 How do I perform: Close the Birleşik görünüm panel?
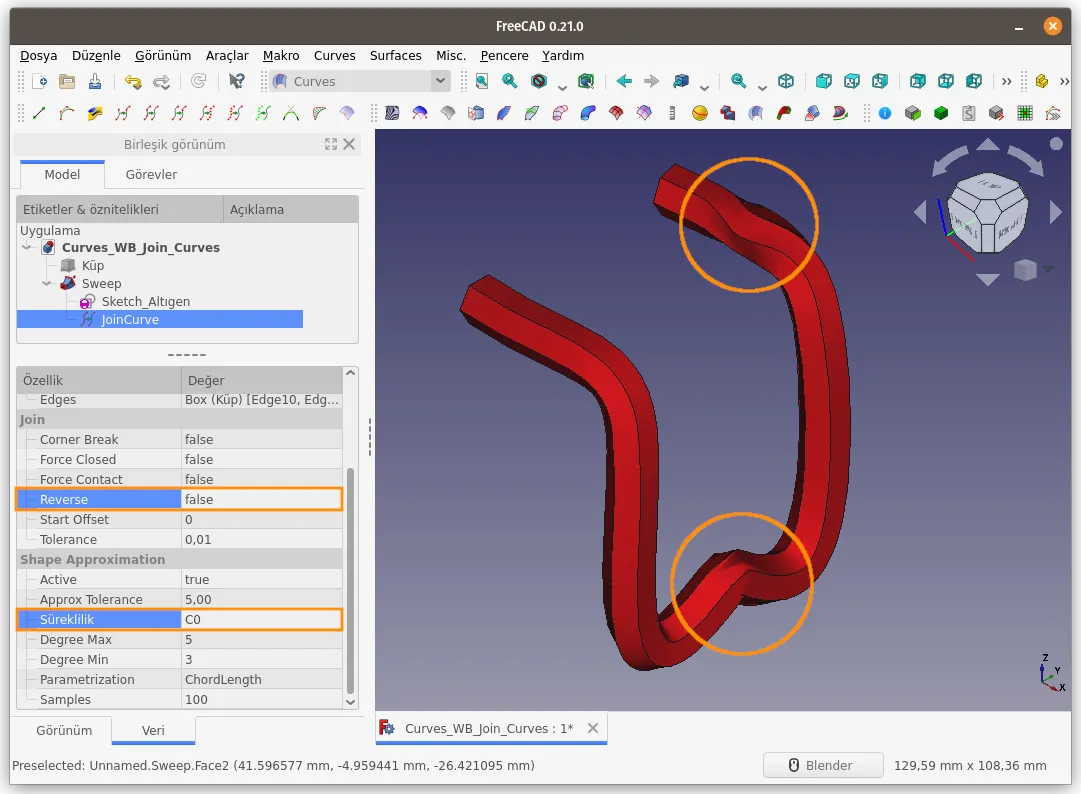click(349, 144)
